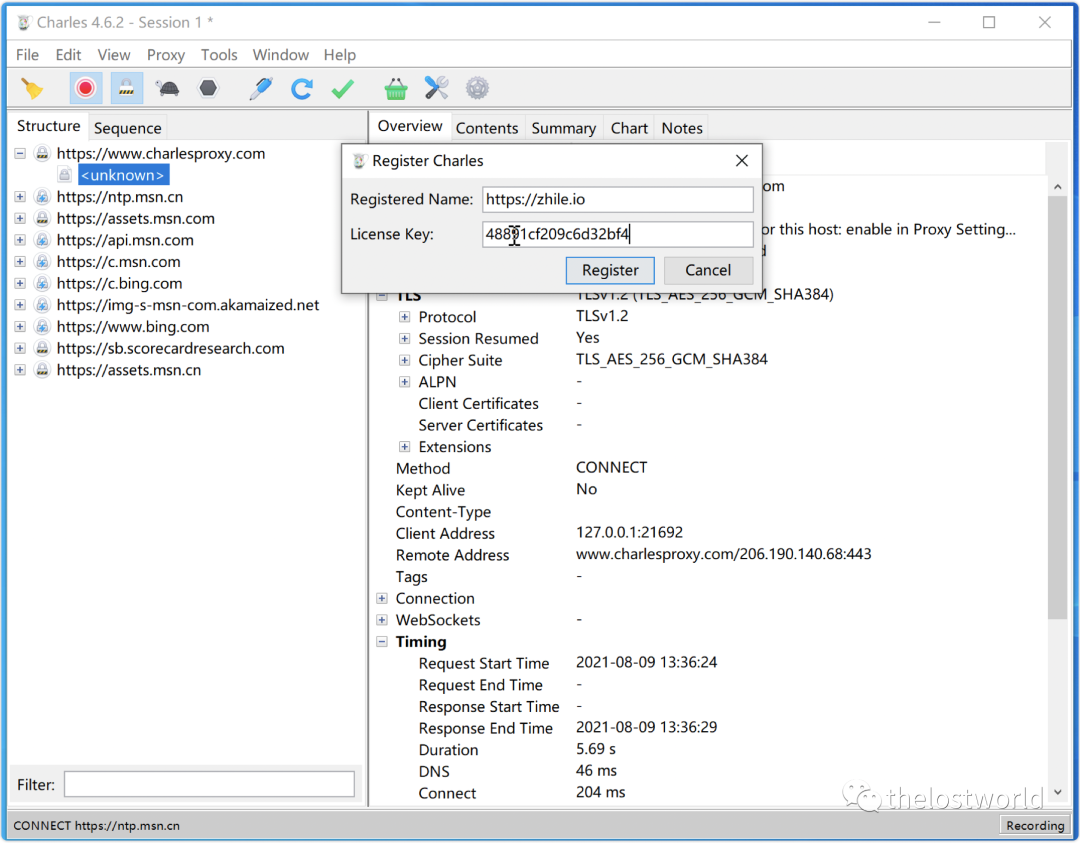Expand the assets.msn.cn host node
The image size is (1080, 844).
tap(20, 370)
